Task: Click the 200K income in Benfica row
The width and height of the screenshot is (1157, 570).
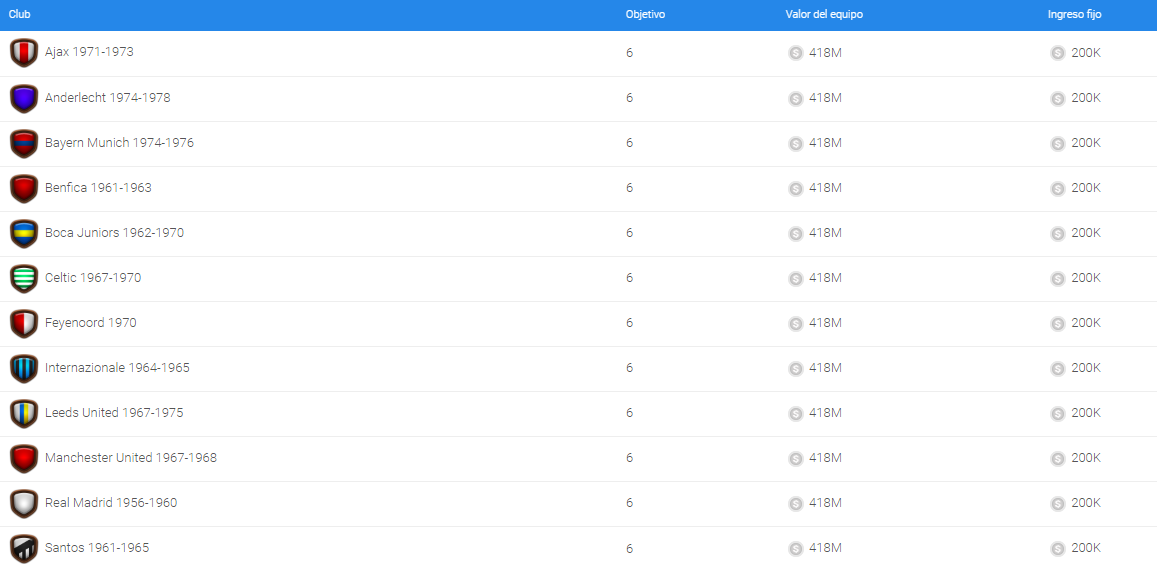Action: (1086, 188)
